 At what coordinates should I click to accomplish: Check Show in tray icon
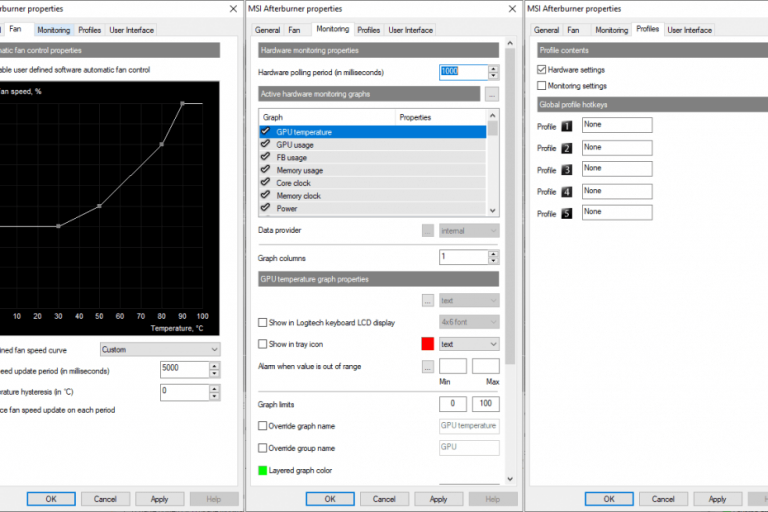pyautogui.click(x=263, y=344)
